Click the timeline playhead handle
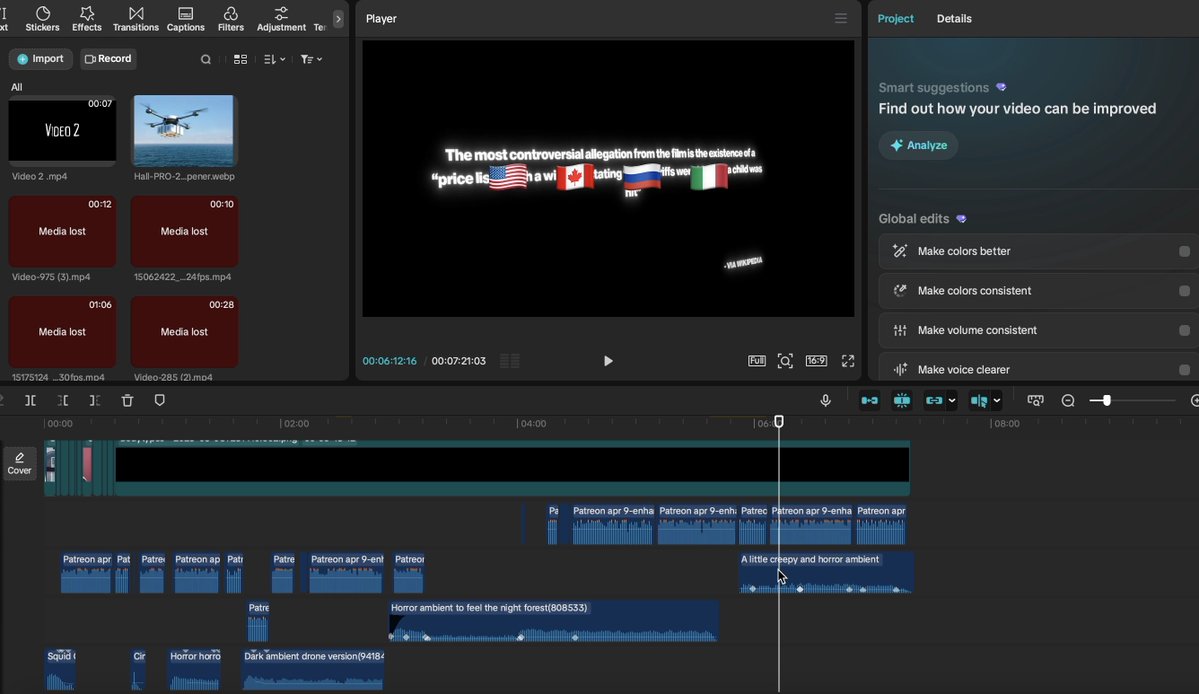The height and width of the screenshot is (694, 1199). coord(778,421)
